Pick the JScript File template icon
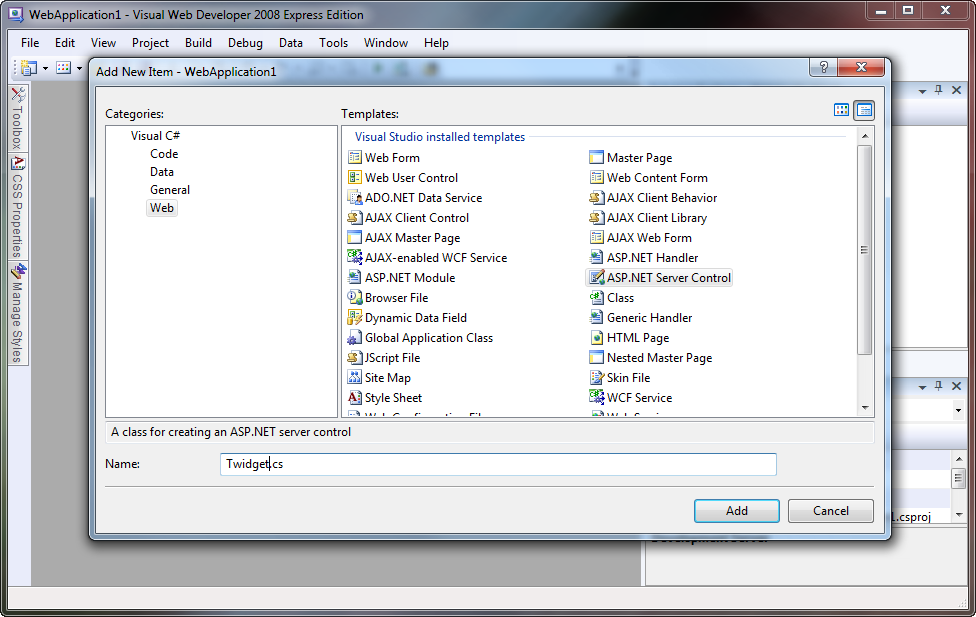This screenshot has height=617, width=976. [355, 357]
